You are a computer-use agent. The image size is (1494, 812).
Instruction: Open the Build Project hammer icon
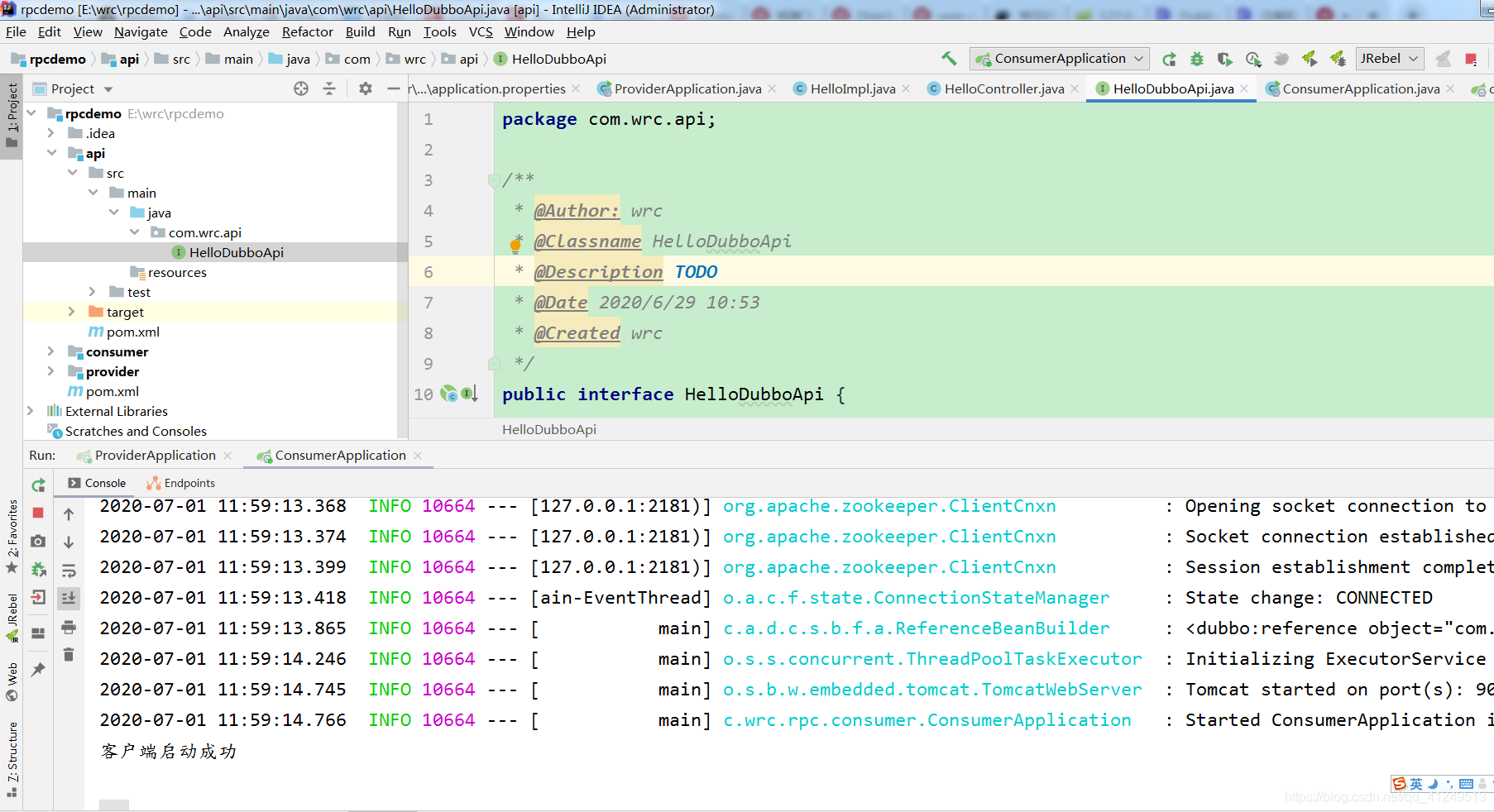click(x=949, y=59)
